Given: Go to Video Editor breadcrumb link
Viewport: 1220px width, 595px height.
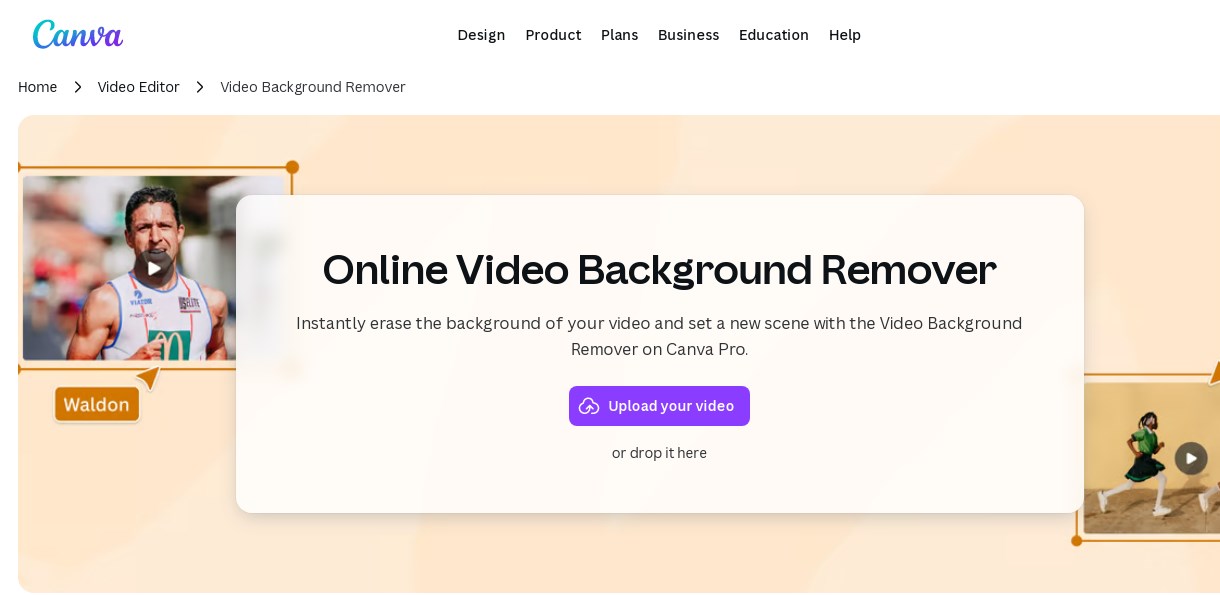Looking at the screenshot, I should point(139,87).
